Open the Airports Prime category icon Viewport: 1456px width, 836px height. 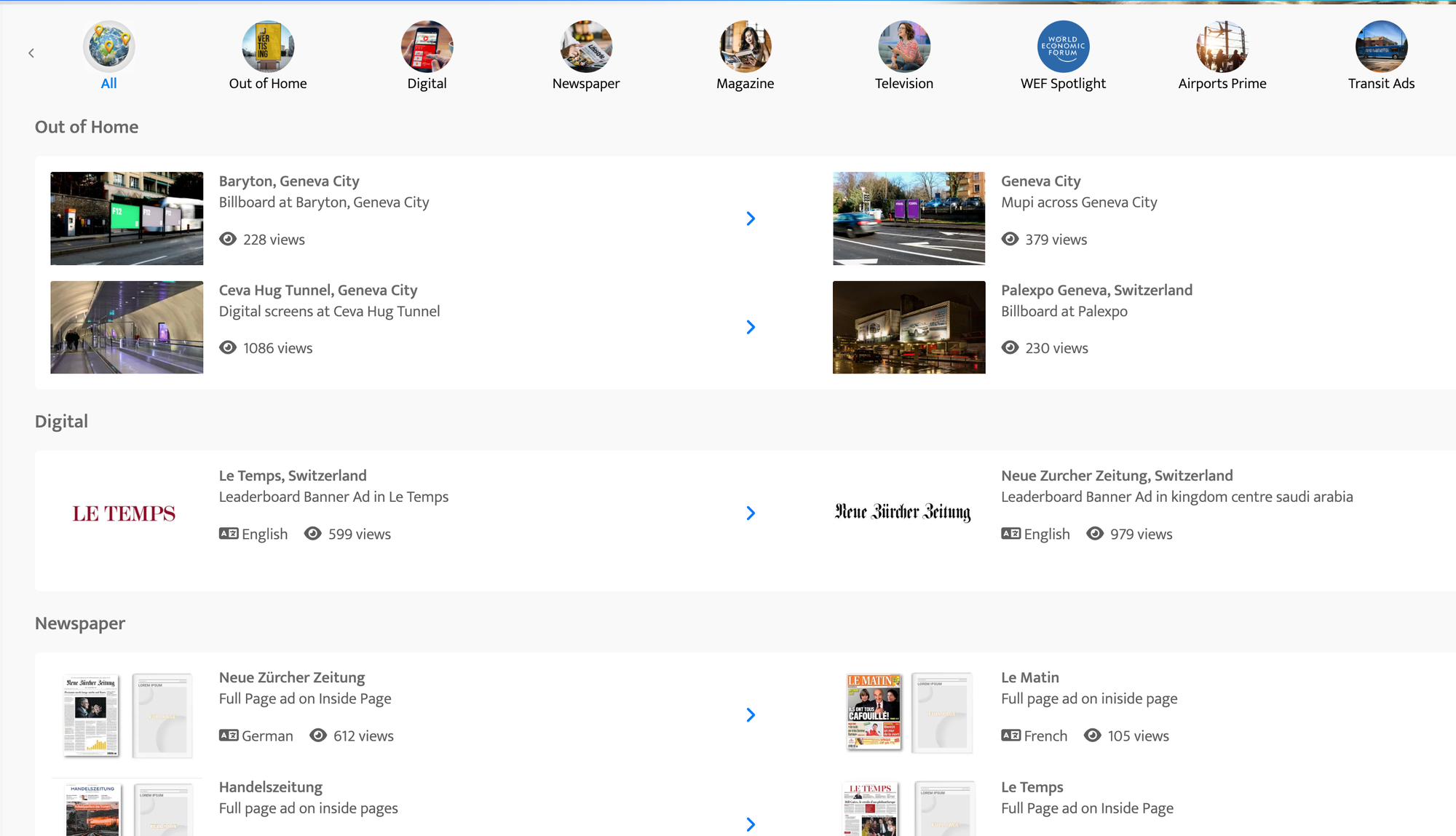pyautogui.click(x=1222, y=47)
